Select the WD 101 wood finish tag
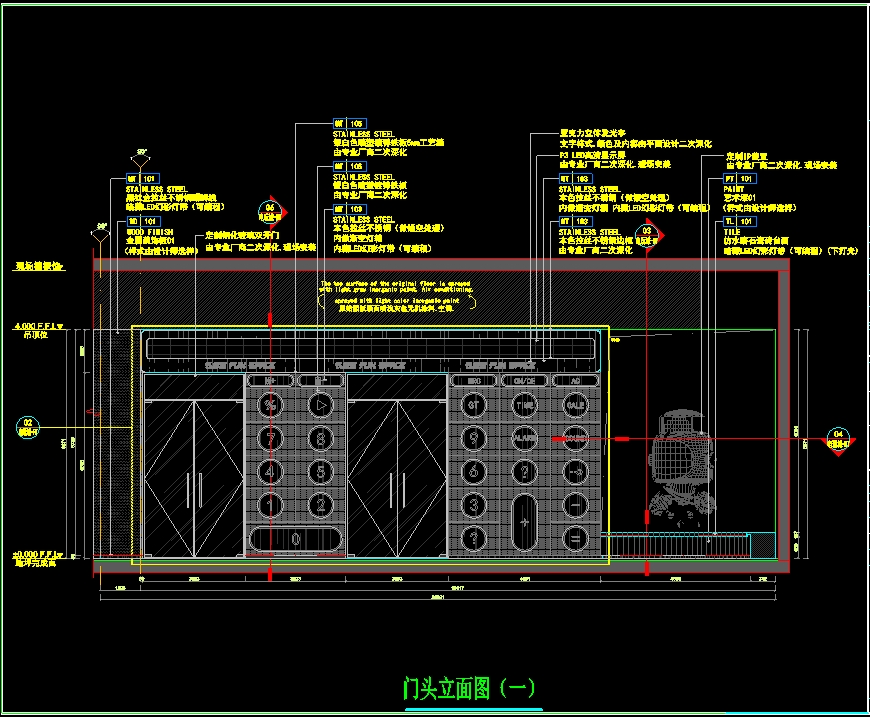870x717 pixels. coord(142,220)
